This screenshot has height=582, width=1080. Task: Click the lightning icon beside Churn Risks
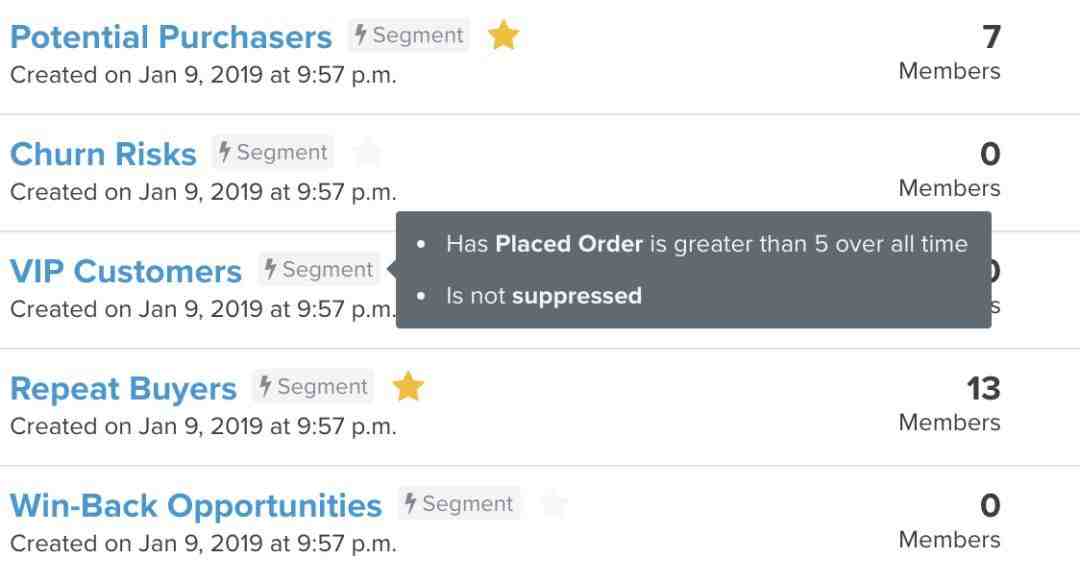point(225,152)
